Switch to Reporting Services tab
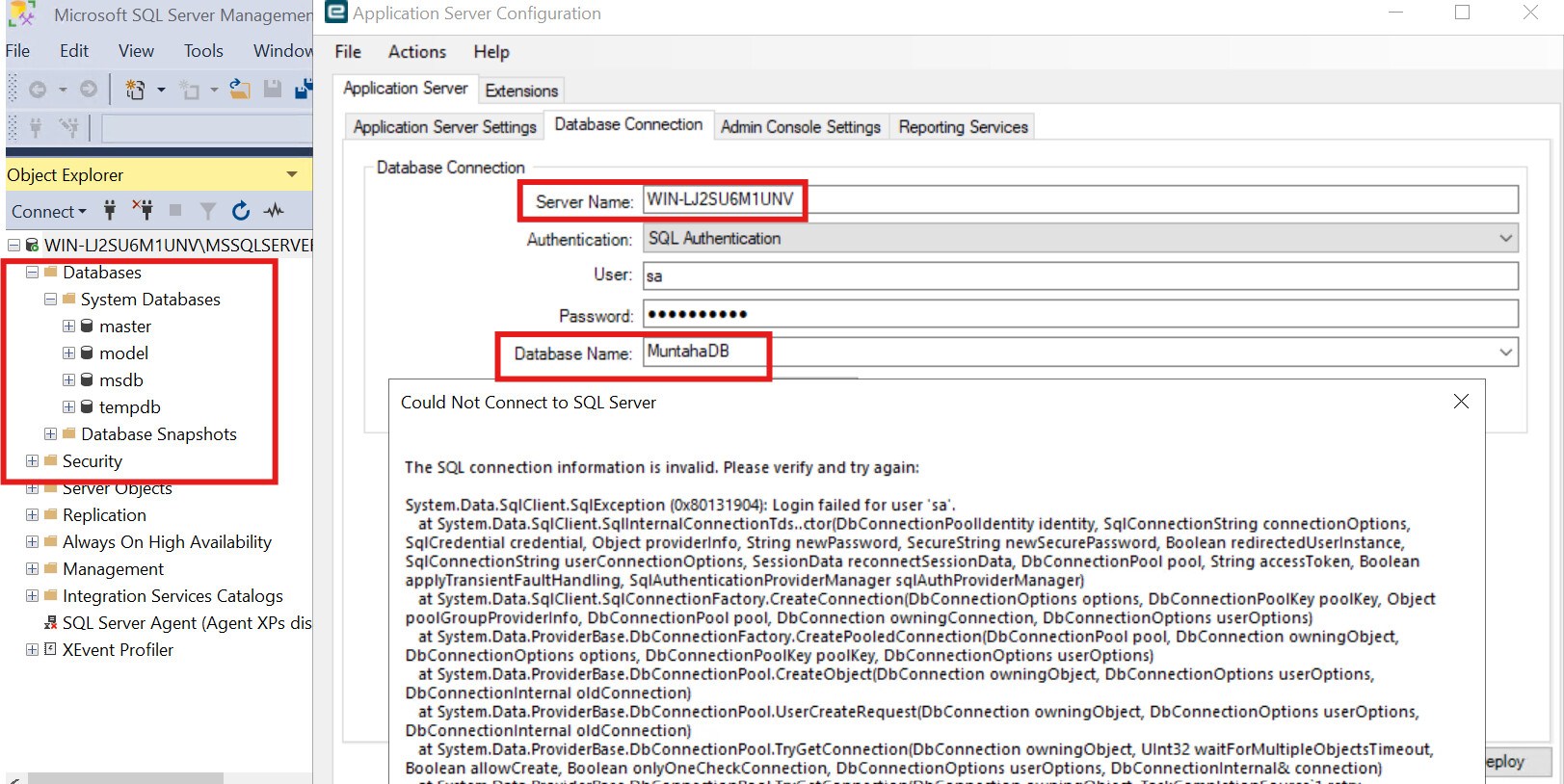This screenshot has width=1564, height=784. coord(963,127)
